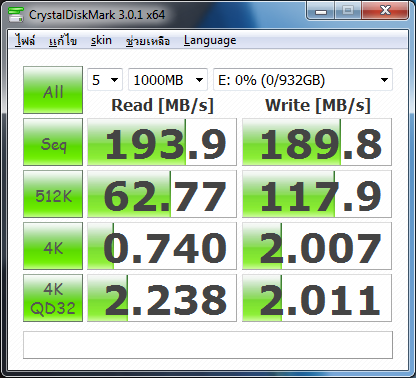Click the Seq write result 189.8
Viewport: 416px width, 378px height.
pyautogui.click(x=317, y=142)
